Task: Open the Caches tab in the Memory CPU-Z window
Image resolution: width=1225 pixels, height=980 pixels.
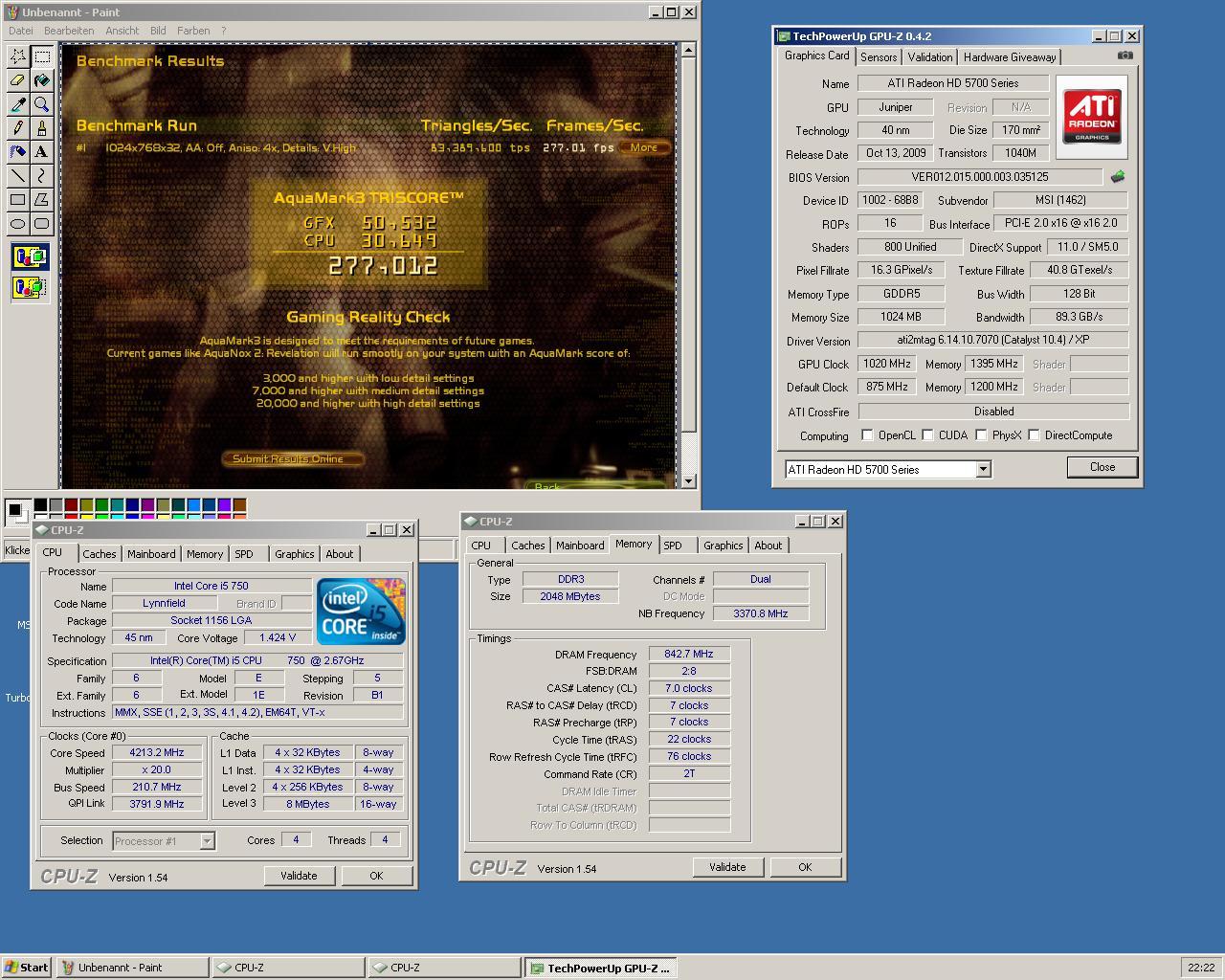Action: point(527,546)
